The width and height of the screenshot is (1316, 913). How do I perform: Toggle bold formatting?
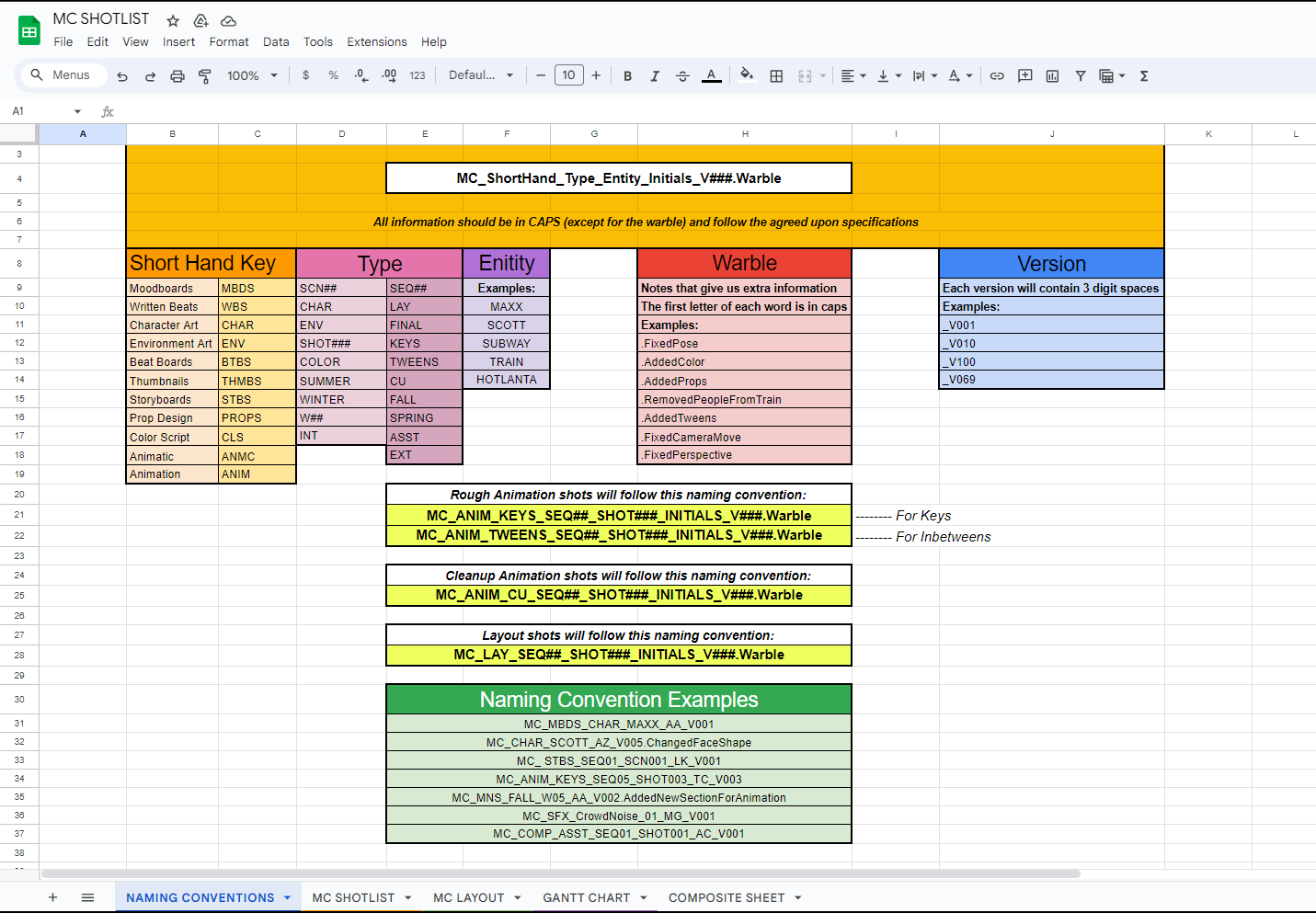627,76
